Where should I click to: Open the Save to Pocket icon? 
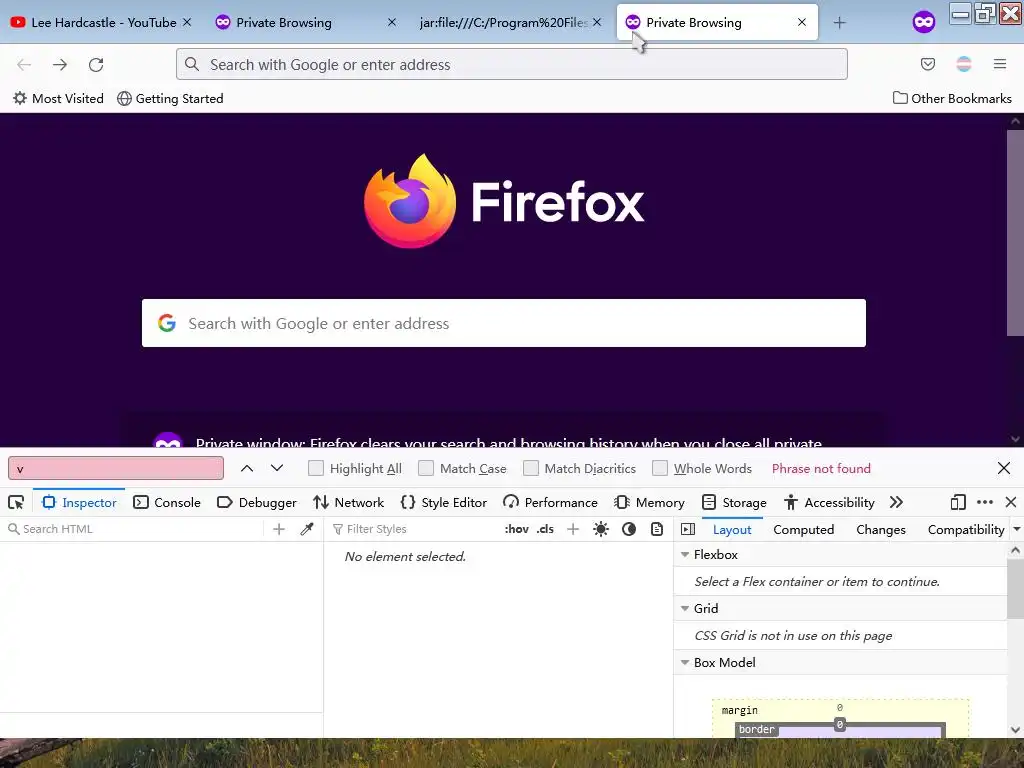(928, 64)
